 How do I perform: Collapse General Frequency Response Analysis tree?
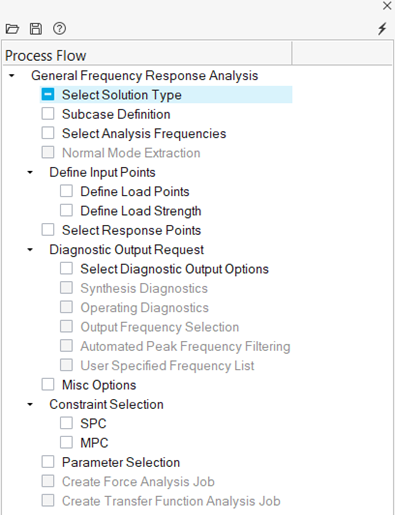point(12,76)
